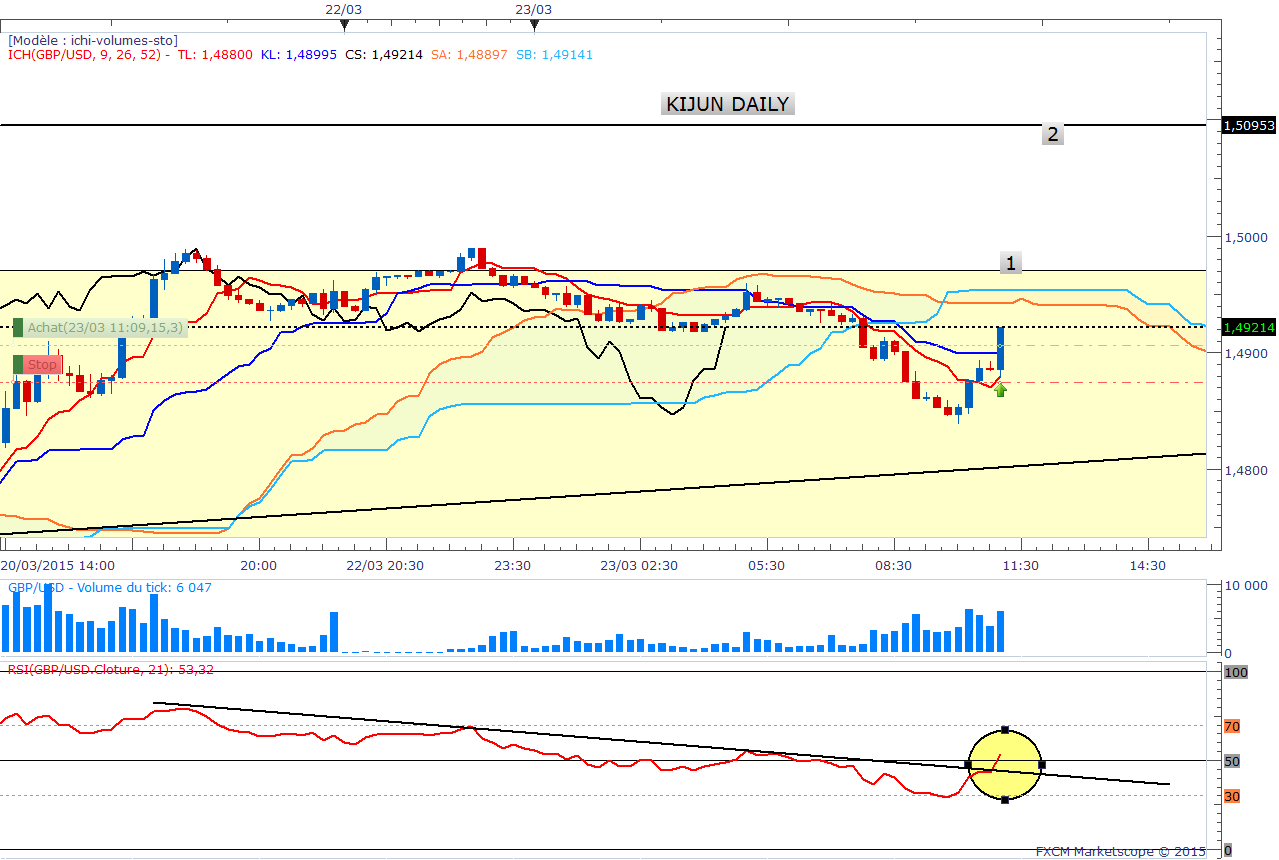Click the TL: 1,48800 value

coord(214,55)
